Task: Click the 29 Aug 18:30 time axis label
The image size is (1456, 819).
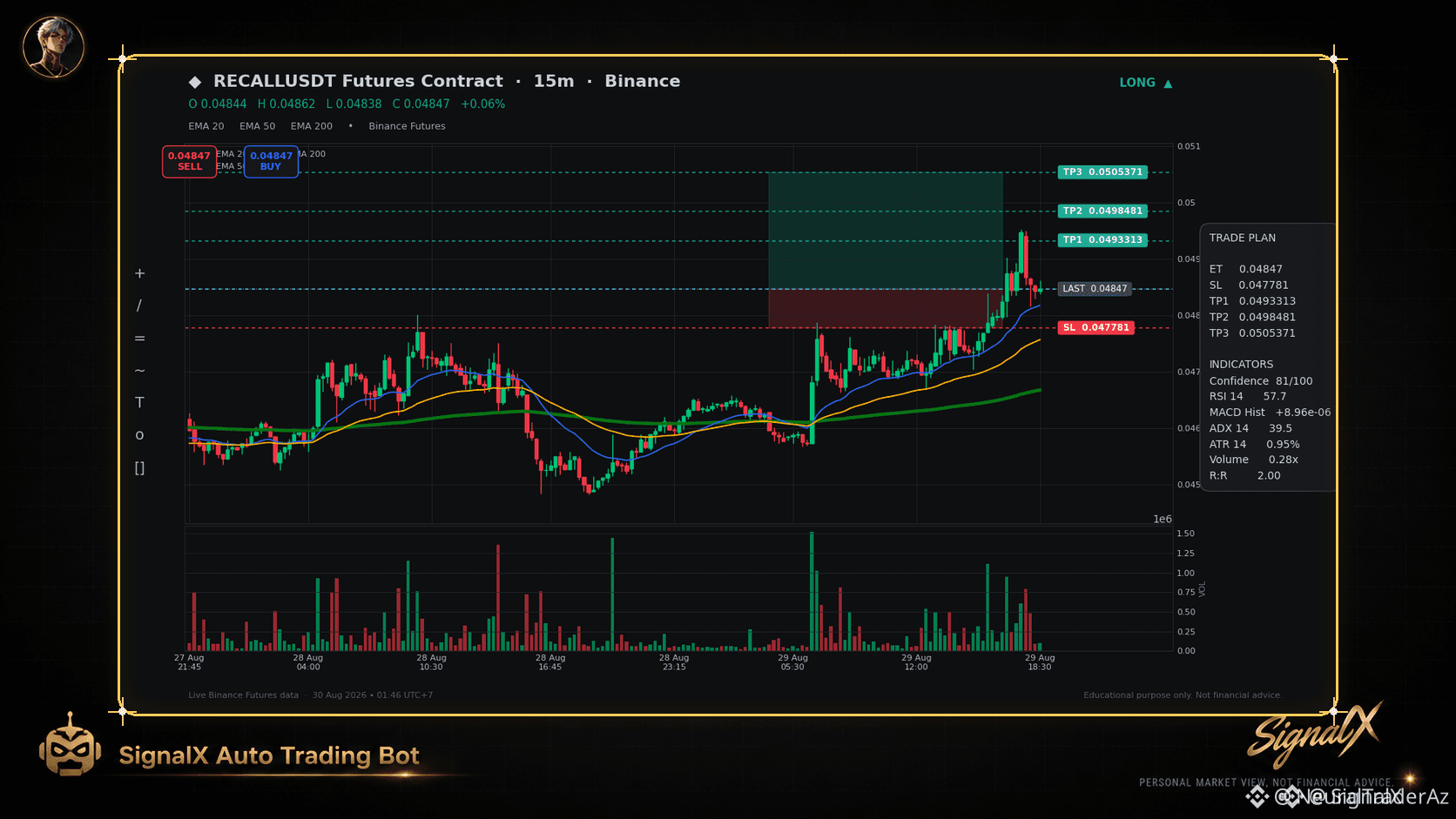Action: (x=1040, y=662)
